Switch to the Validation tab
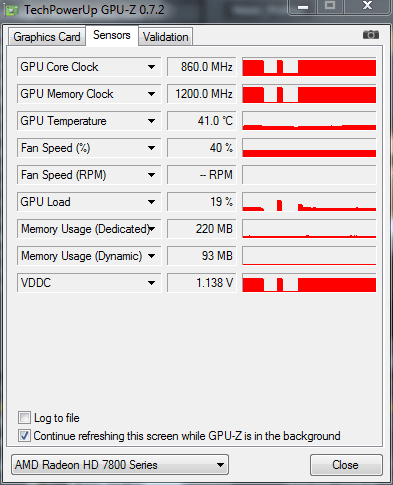This screenshot has height=485, width=393. point(166,37)
